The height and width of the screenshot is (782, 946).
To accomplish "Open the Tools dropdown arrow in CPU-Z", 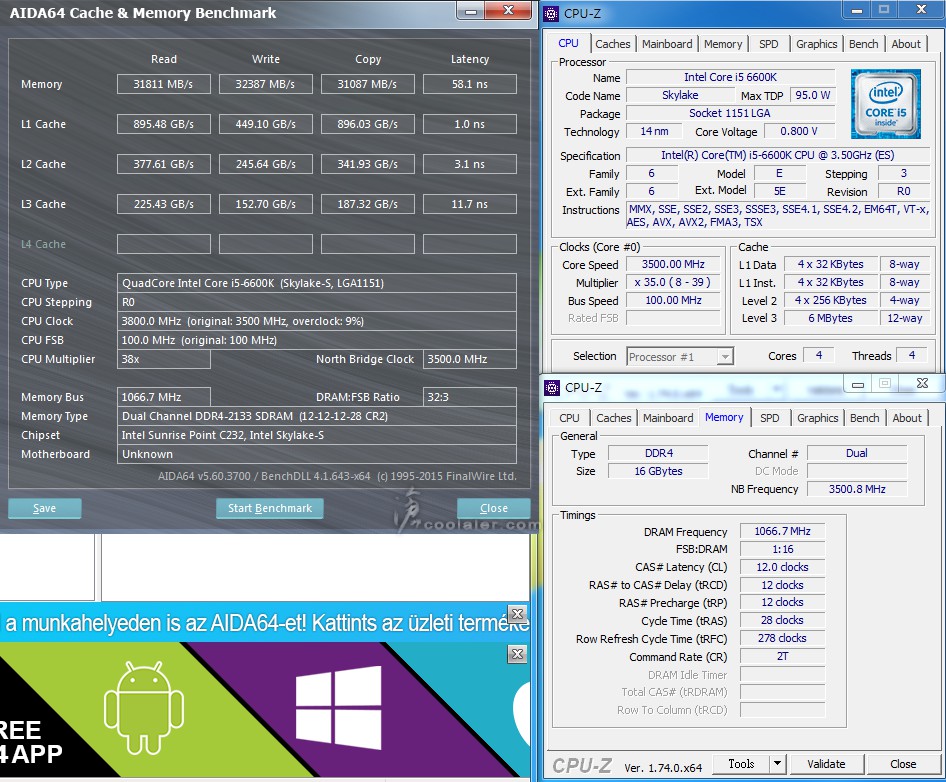I will click(x=778, y=764).
